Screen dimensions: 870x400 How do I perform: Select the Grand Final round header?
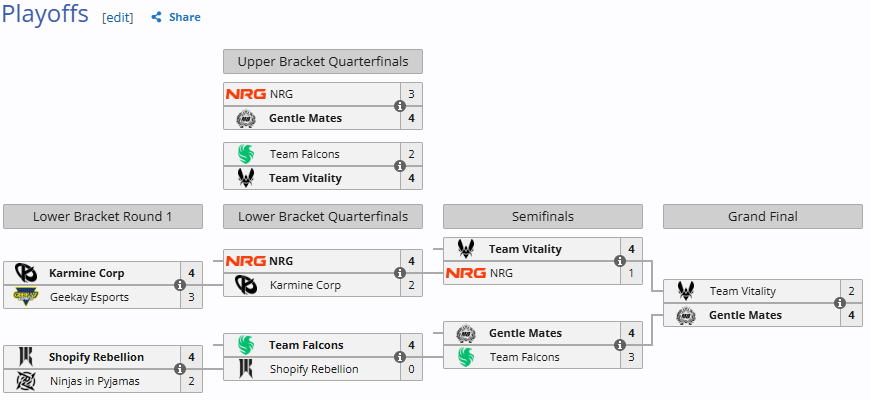[762, 216]
